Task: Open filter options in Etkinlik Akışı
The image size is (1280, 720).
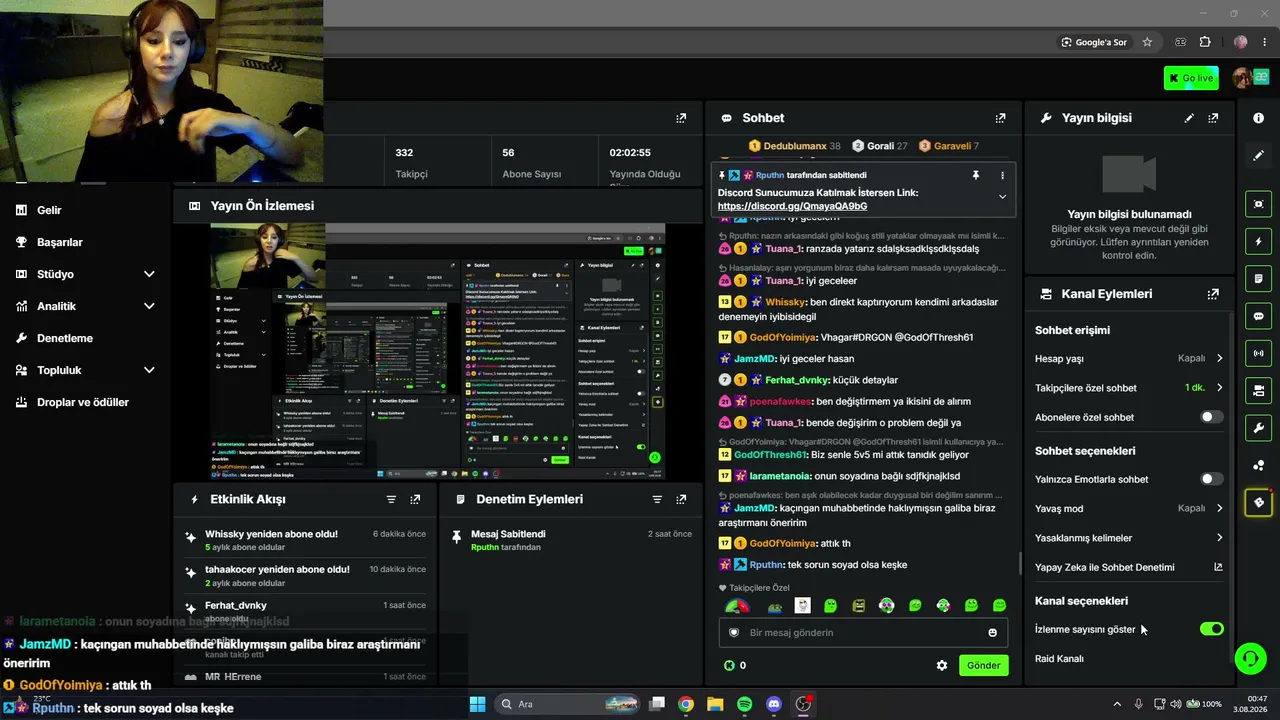Action: [391, 499]
